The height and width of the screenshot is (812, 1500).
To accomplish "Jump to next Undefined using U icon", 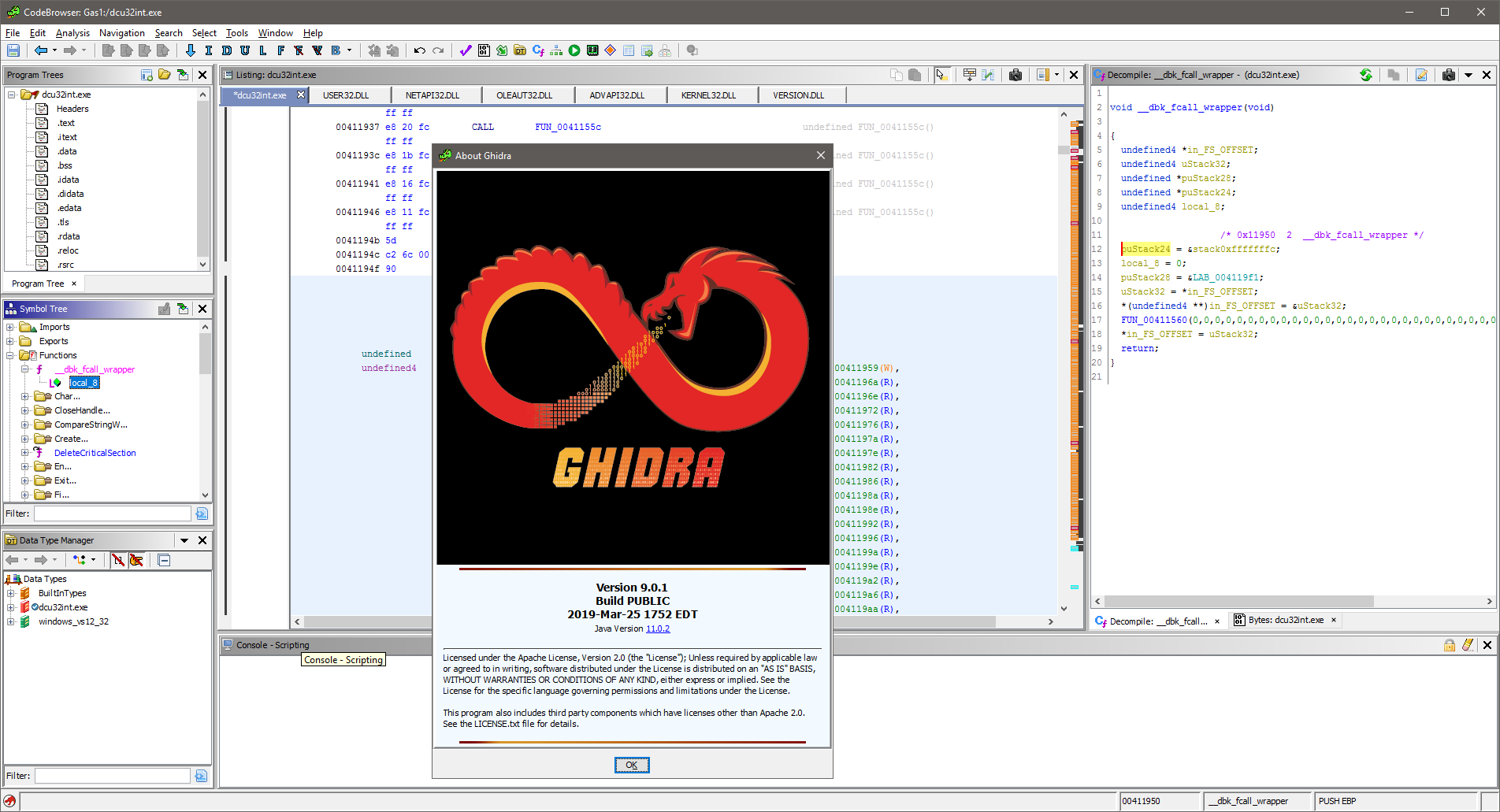I will click(x=244, y=50).
